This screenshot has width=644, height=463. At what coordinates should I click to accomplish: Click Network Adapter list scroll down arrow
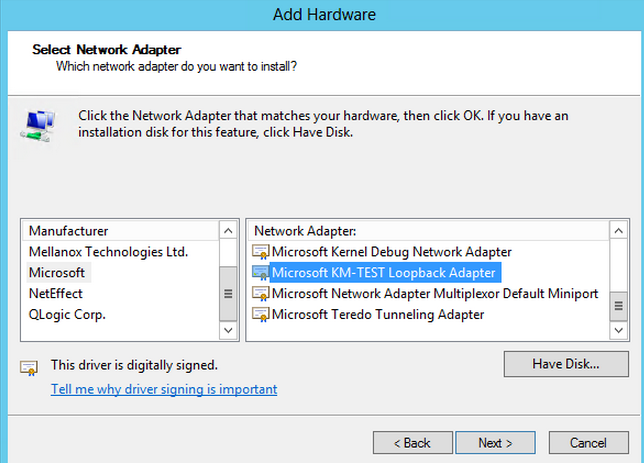pos(619,330)
